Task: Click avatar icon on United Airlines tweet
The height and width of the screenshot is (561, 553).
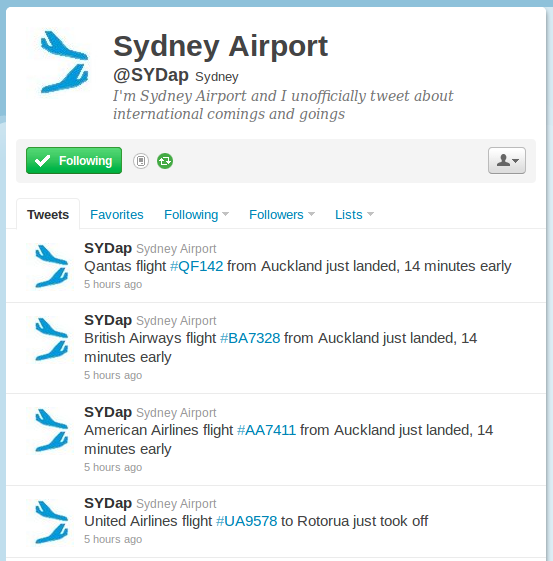Action: [x=51, y=522]
